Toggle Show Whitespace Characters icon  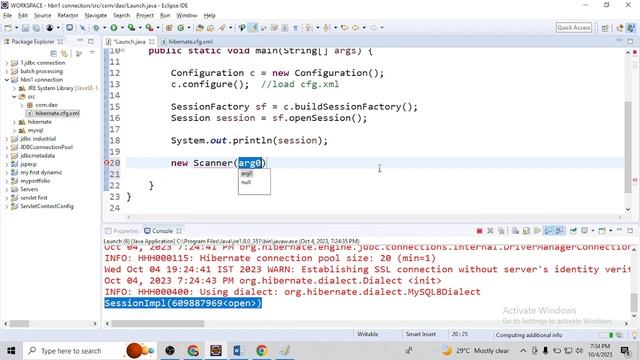pos(295,28)
